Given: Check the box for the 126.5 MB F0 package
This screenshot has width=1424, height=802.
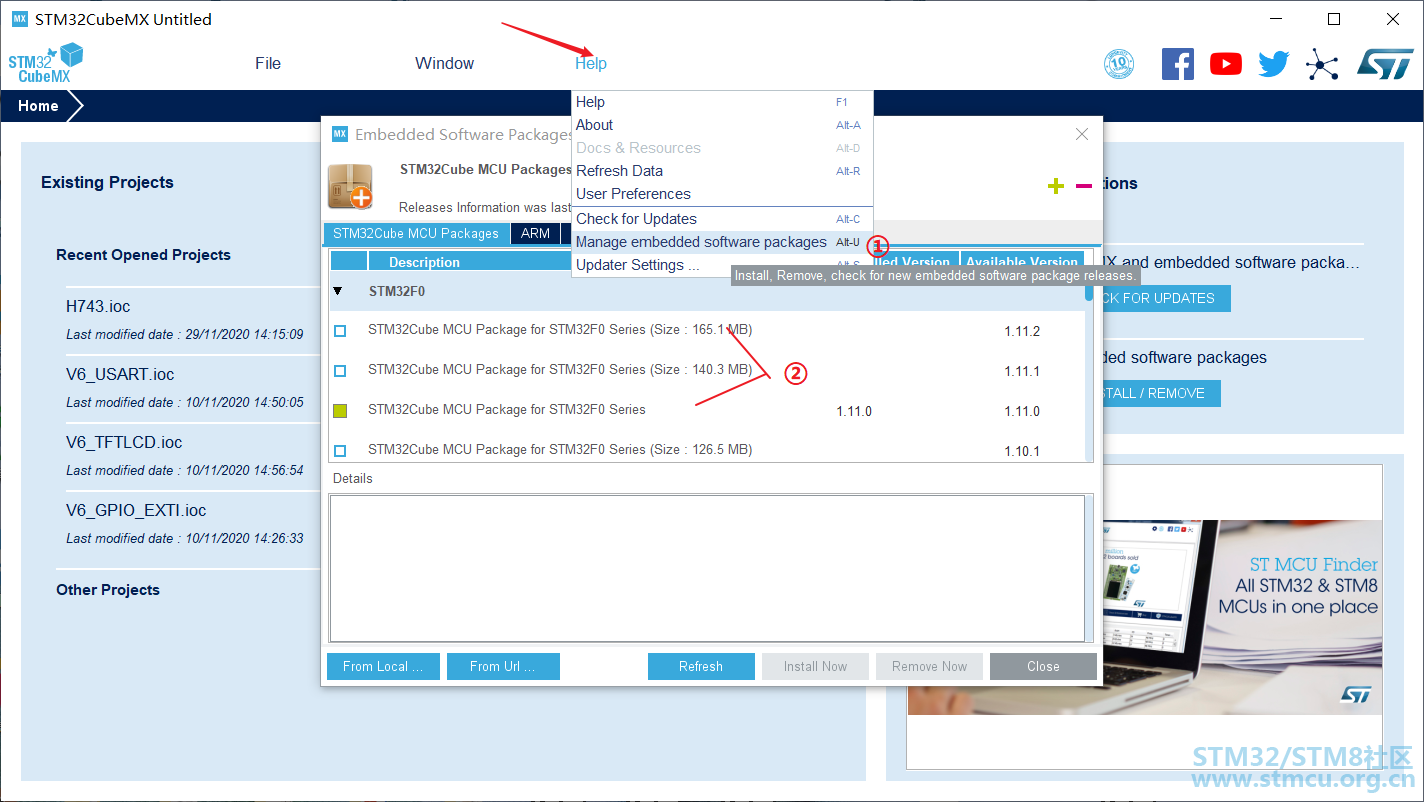Looking at the screenshot, I should (x=340, y=451).
